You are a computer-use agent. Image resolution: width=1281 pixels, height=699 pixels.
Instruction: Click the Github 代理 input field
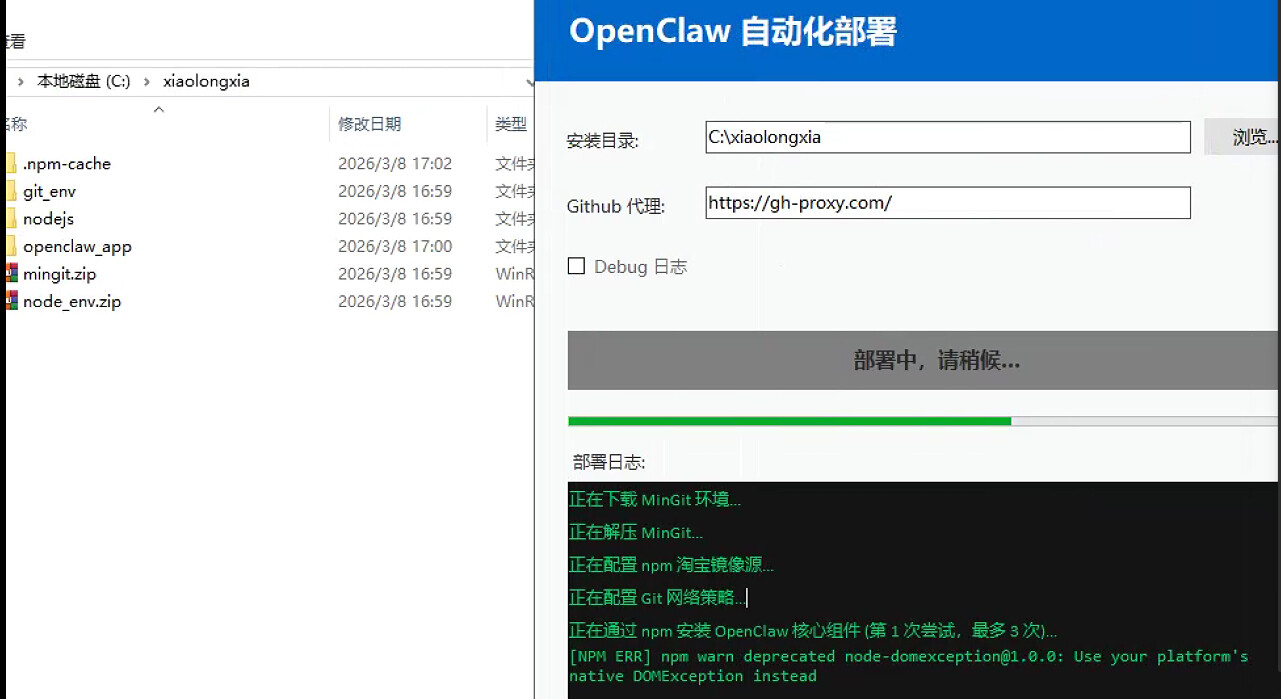pyautogui.click(x=948, y=203)
